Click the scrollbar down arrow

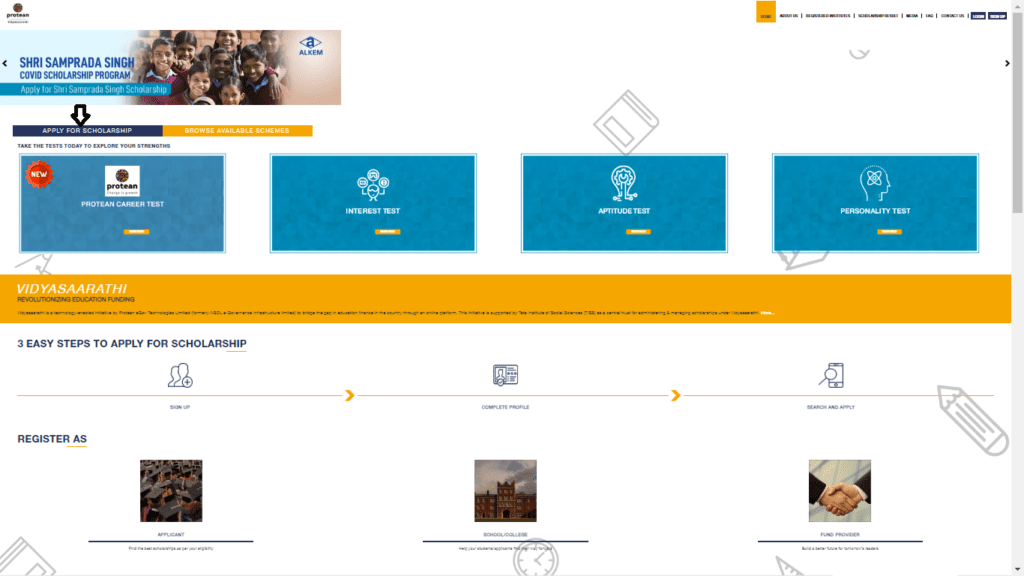[x=1017, y=570]
